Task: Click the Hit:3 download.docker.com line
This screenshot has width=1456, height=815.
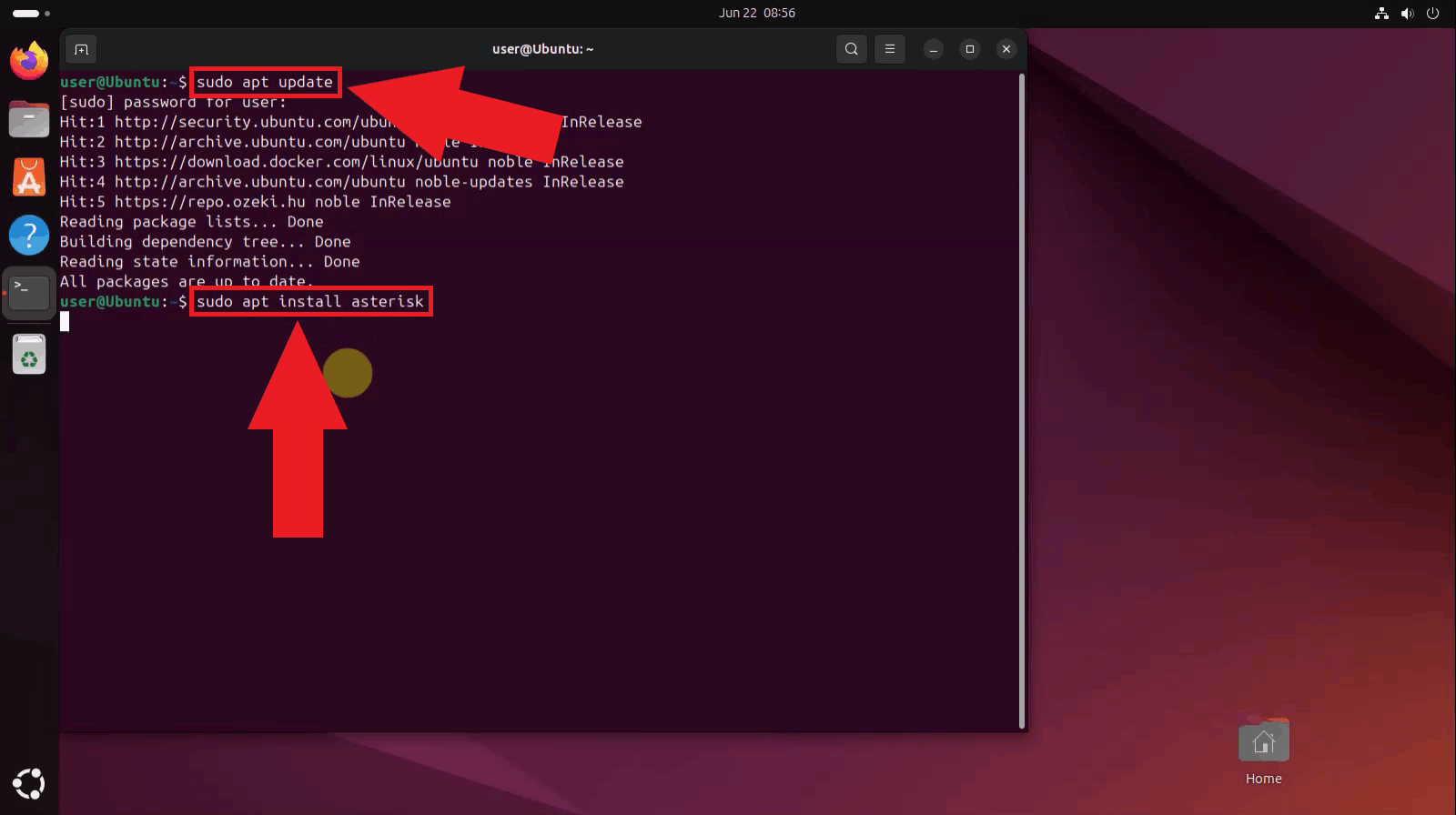Action: (x=342, y=162)
